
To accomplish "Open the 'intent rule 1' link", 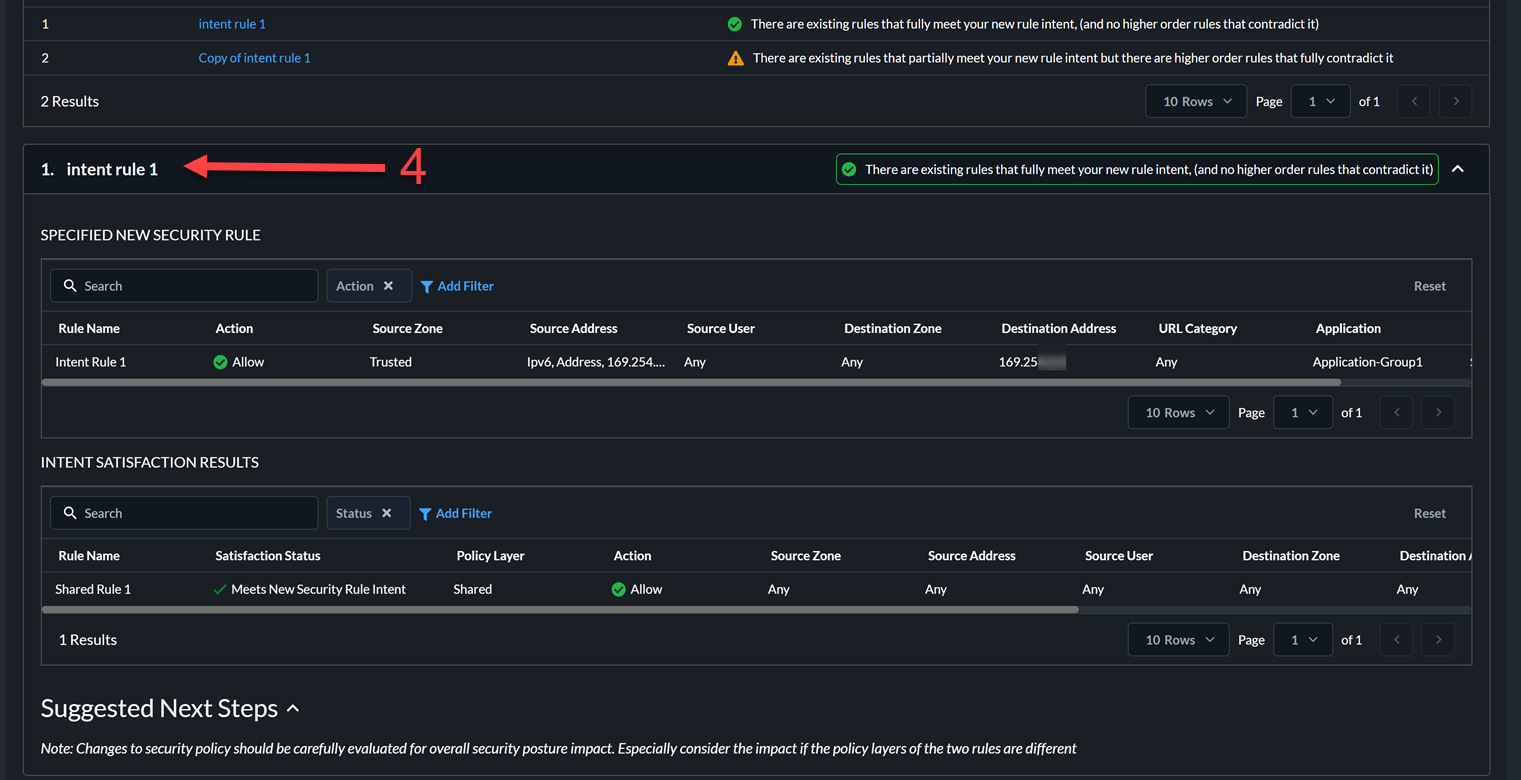I will tap(232, 24).
